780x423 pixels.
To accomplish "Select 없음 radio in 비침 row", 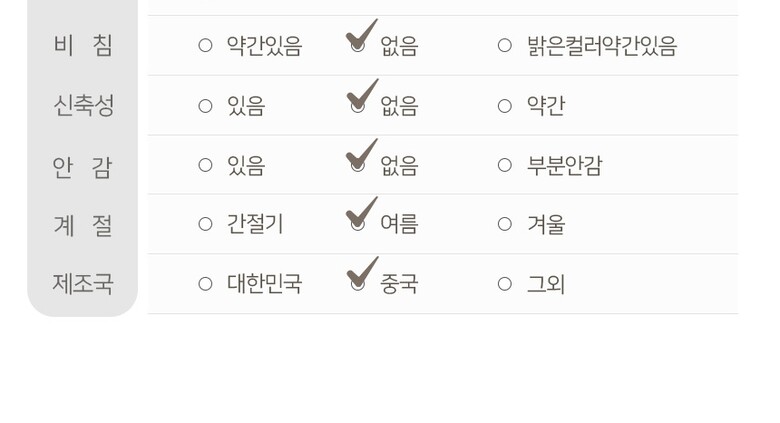I will coord(358,46).
